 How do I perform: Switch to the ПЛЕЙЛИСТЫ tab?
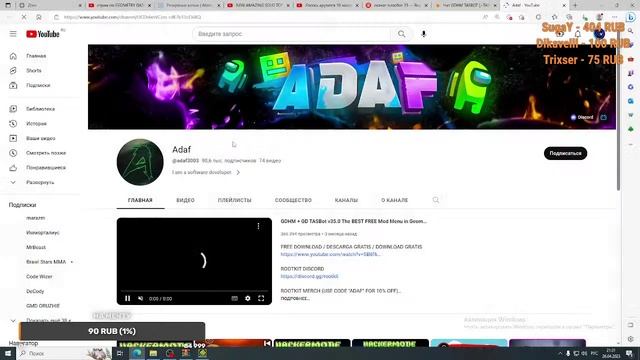(x=235, y=200)
